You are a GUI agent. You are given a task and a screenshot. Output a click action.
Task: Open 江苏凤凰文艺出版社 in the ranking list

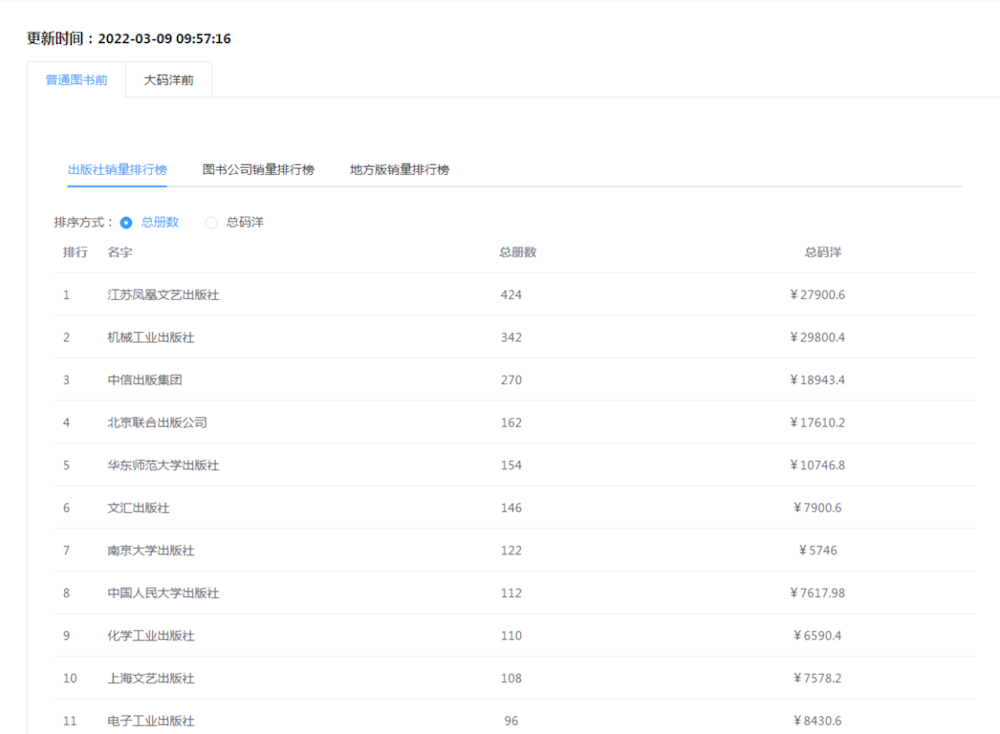(163, 295)
